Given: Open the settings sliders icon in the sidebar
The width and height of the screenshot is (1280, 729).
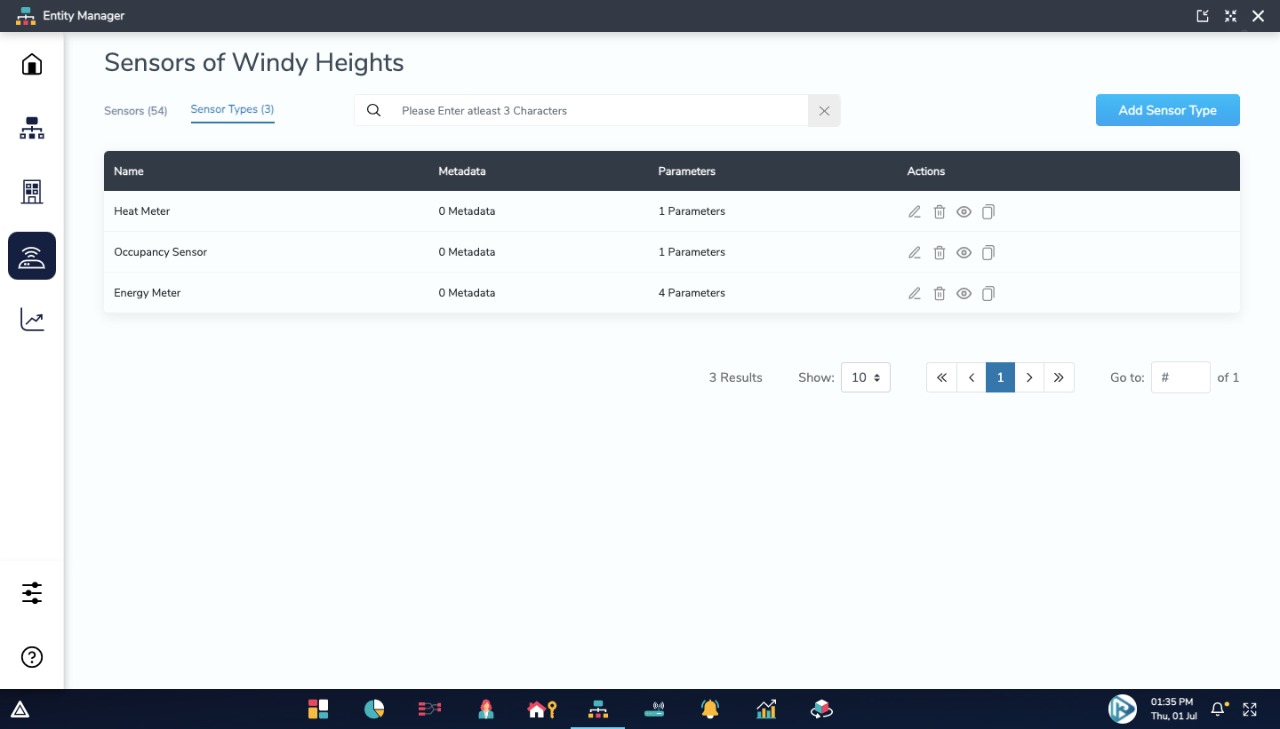Looking at the screenshot, I should [32, 593].
